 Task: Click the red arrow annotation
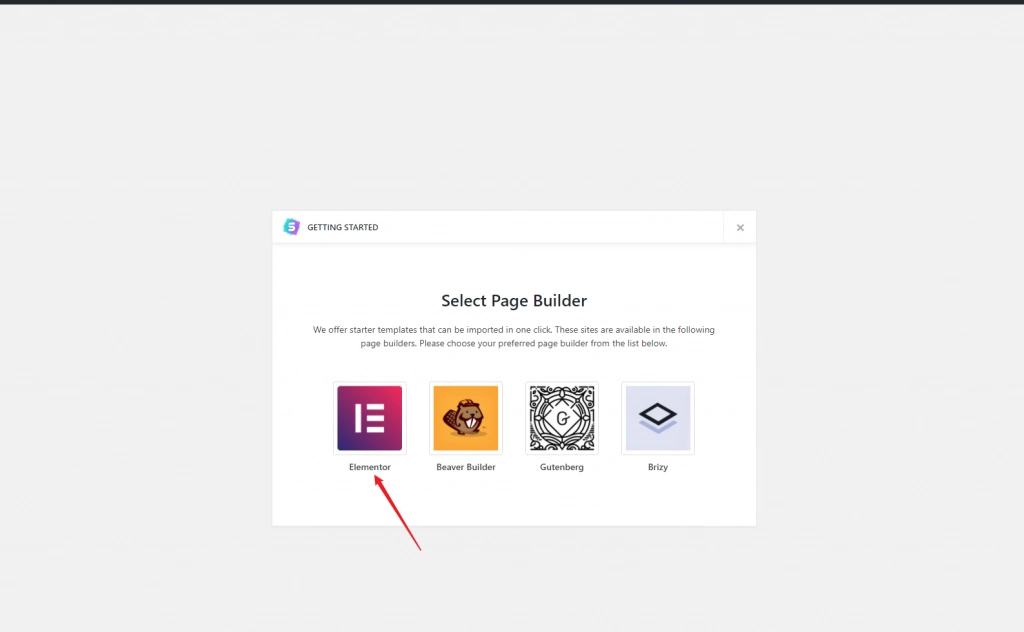click(398, 514)
